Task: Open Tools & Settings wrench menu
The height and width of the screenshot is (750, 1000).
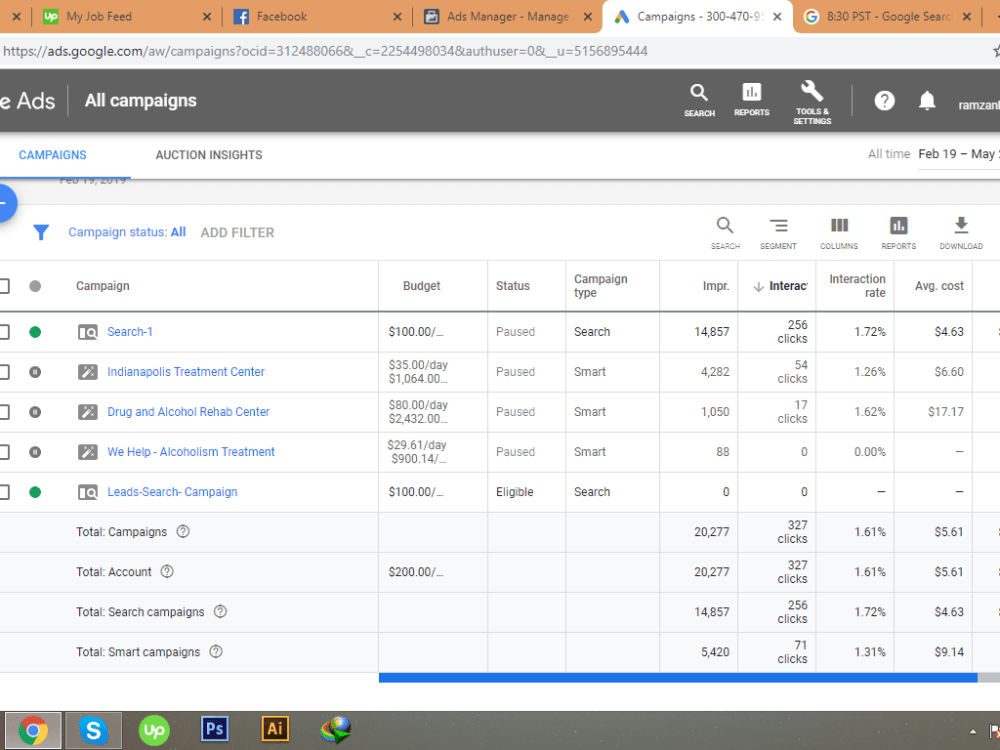Action: tap(812, 102)
